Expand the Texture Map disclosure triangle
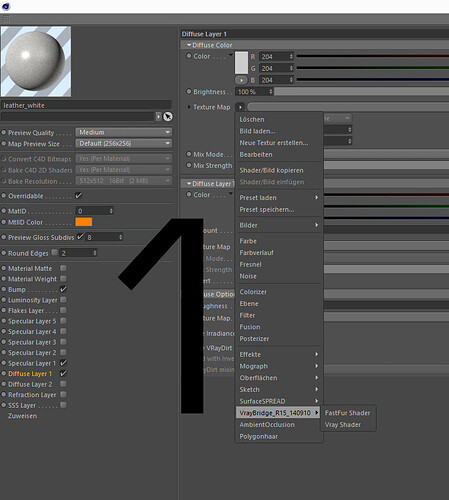This screenshot has height=500, width=449. (x=189, y=107)
